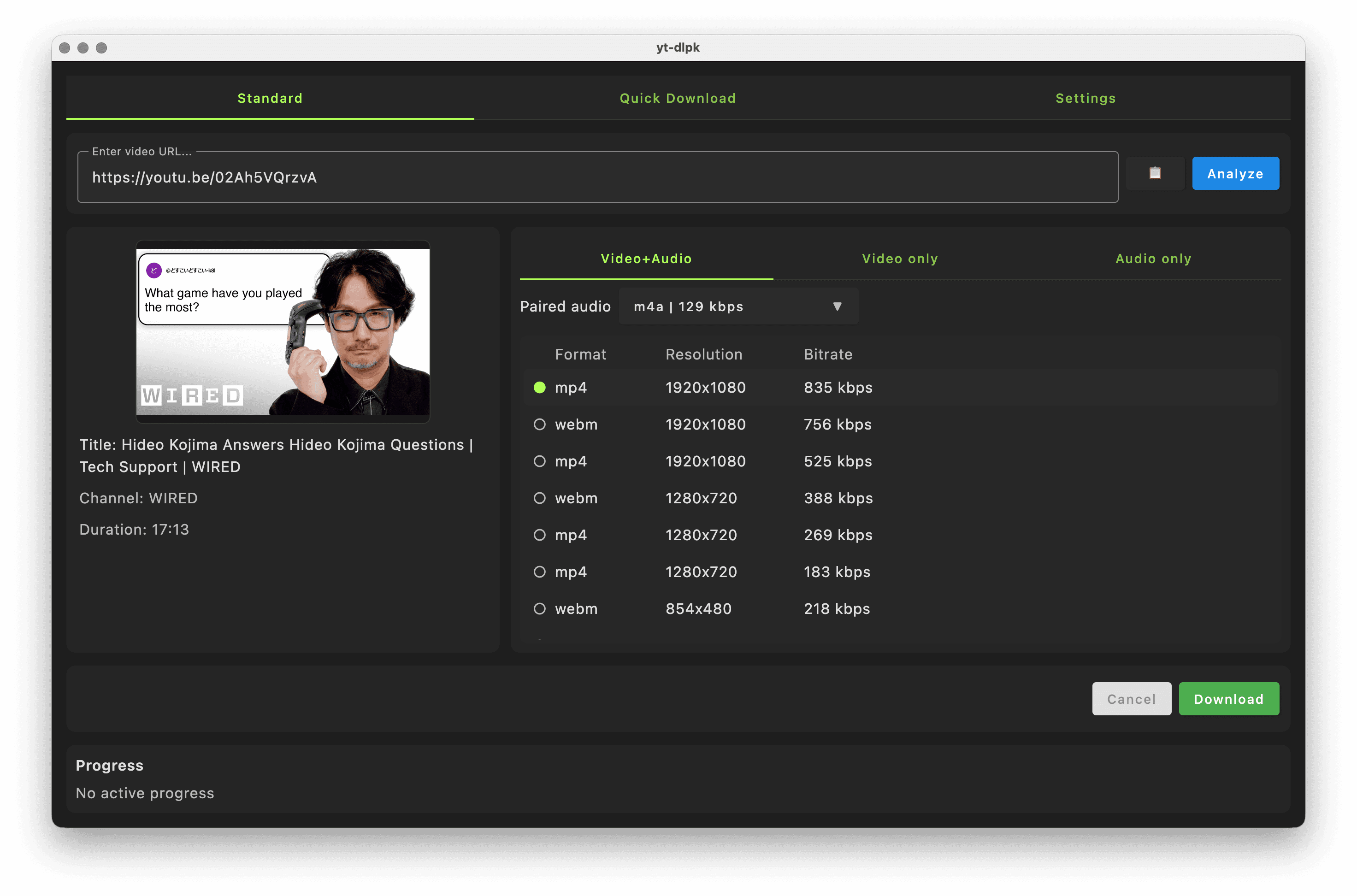Click the Paired audio label

[565, 307]
